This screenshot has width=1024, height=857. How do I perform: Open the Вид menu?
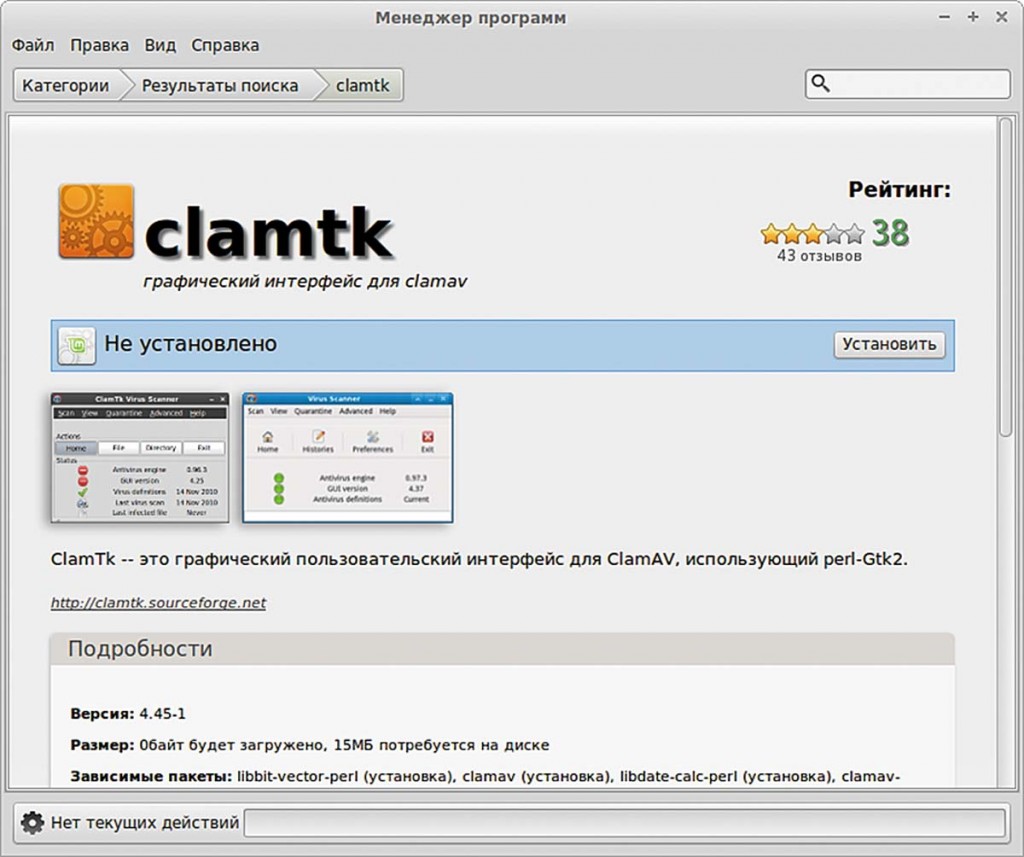160,45
